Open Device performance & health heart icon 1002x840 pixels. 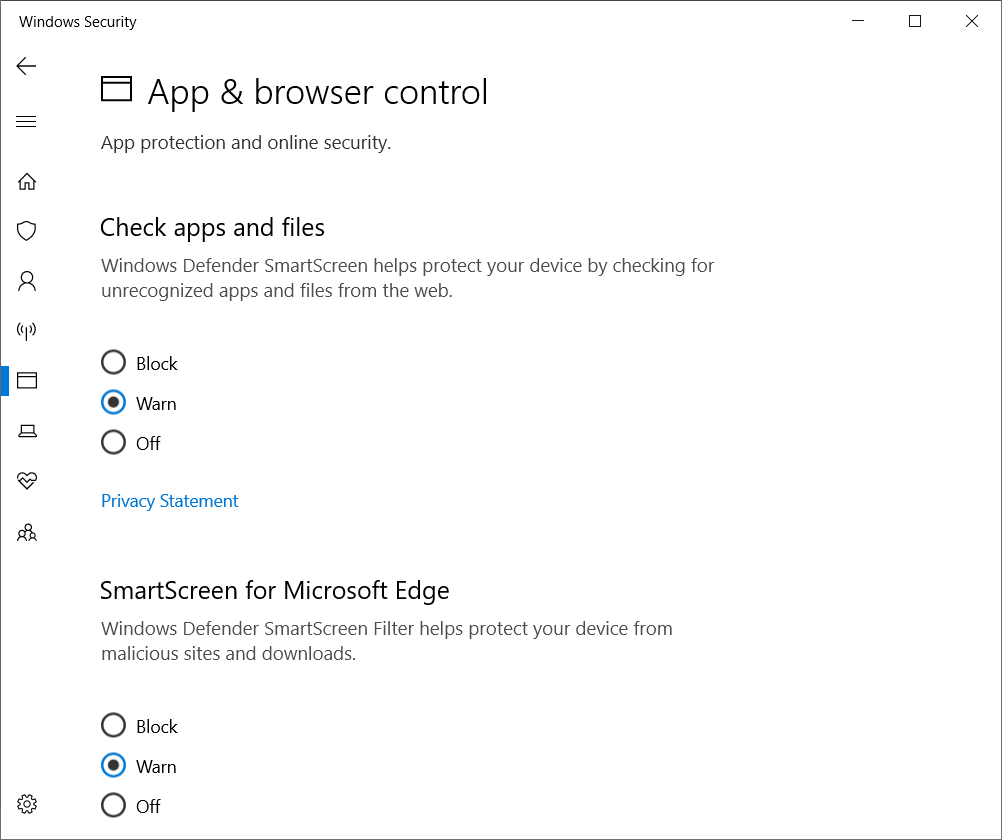pyautogui.click(x=27, y=480)
